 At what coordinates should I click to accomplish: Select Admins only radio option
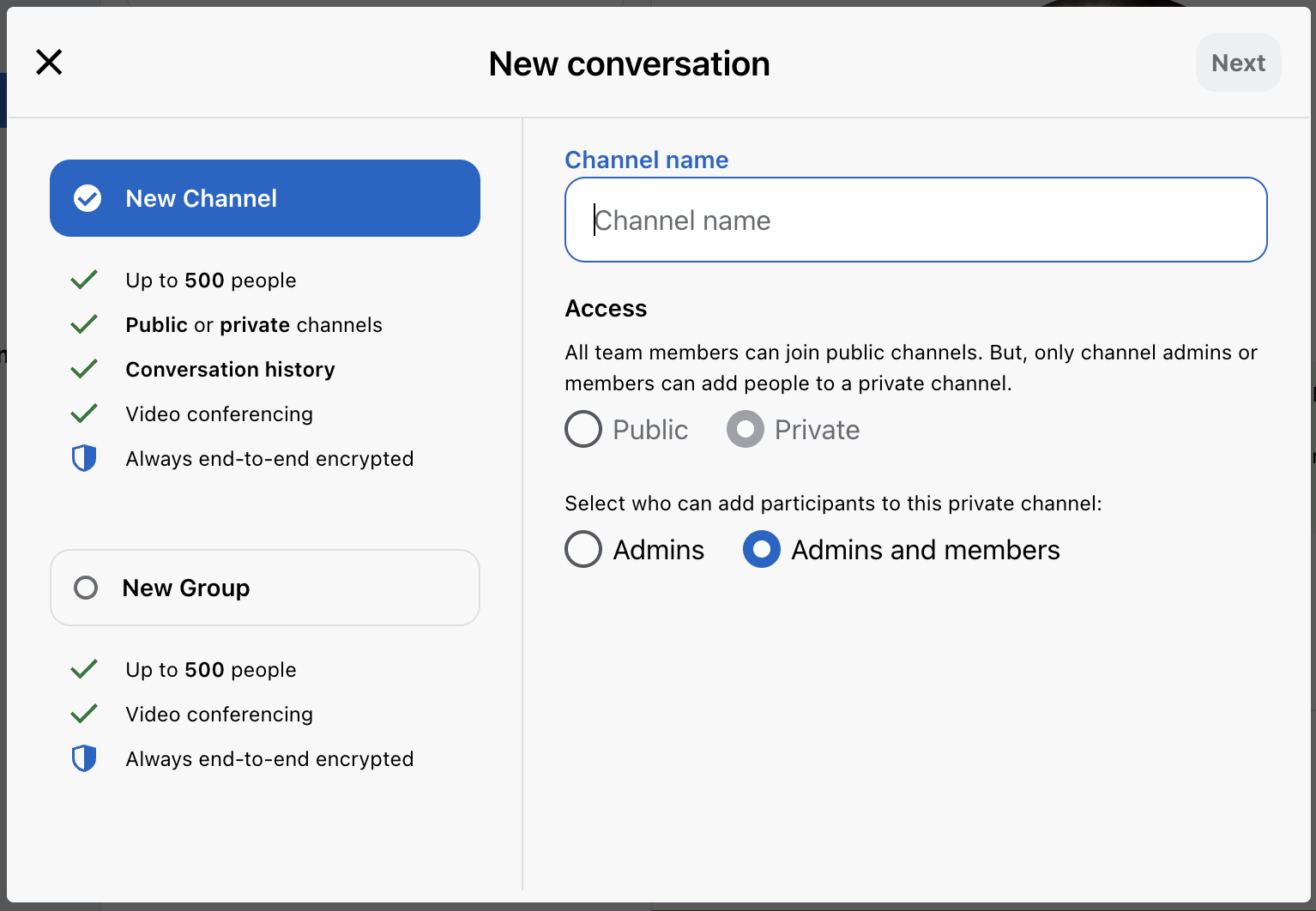pos(583,549)
